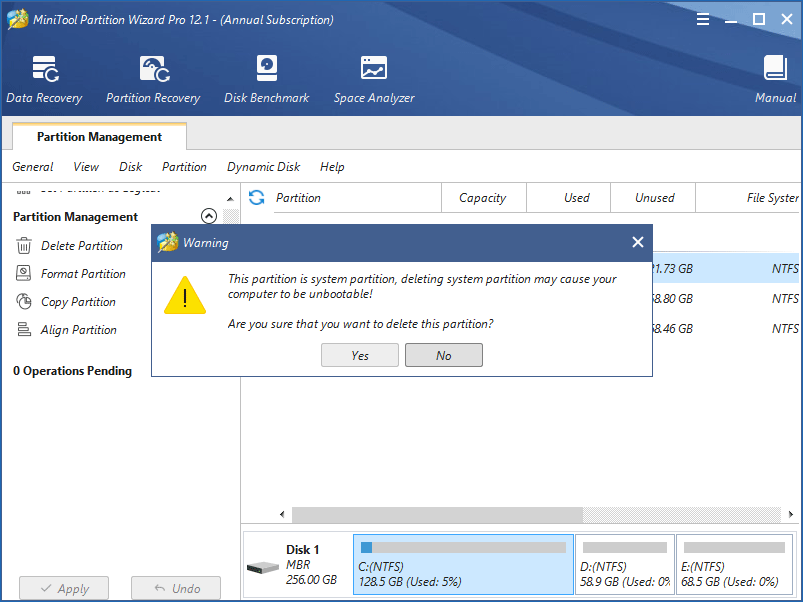Click the horizontal scrollbar right arrow

791,514
